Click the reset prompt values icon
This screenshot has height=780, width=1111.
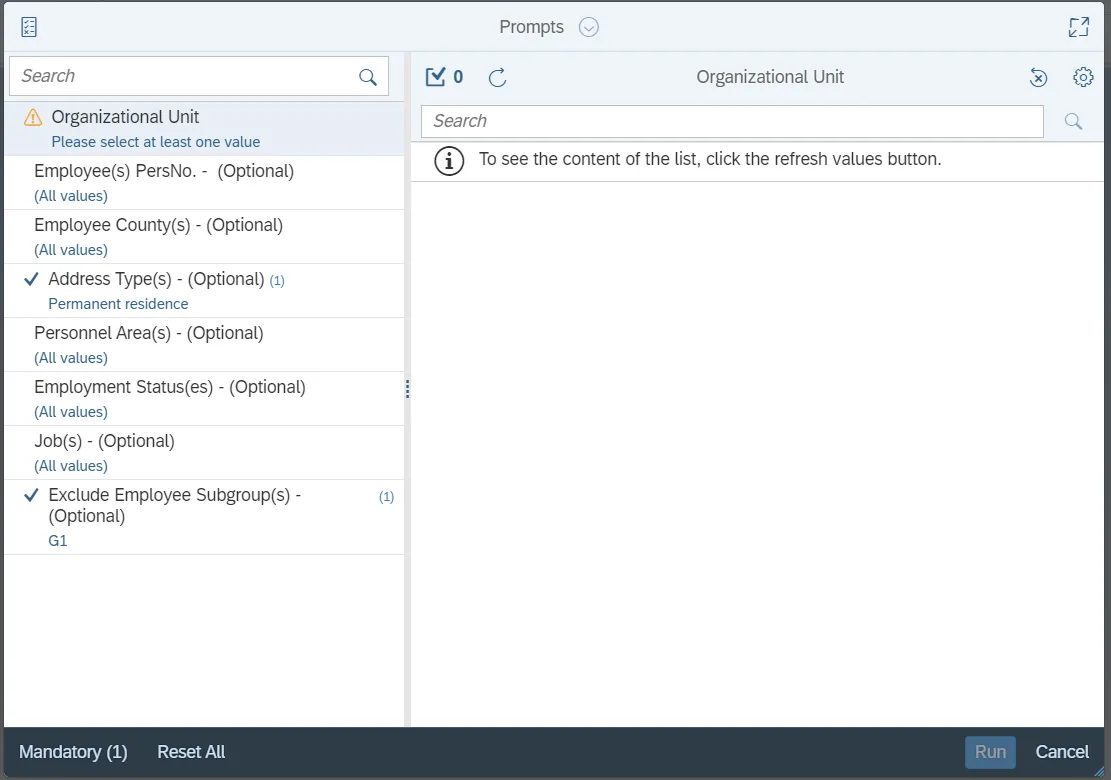pos(1039,77)
